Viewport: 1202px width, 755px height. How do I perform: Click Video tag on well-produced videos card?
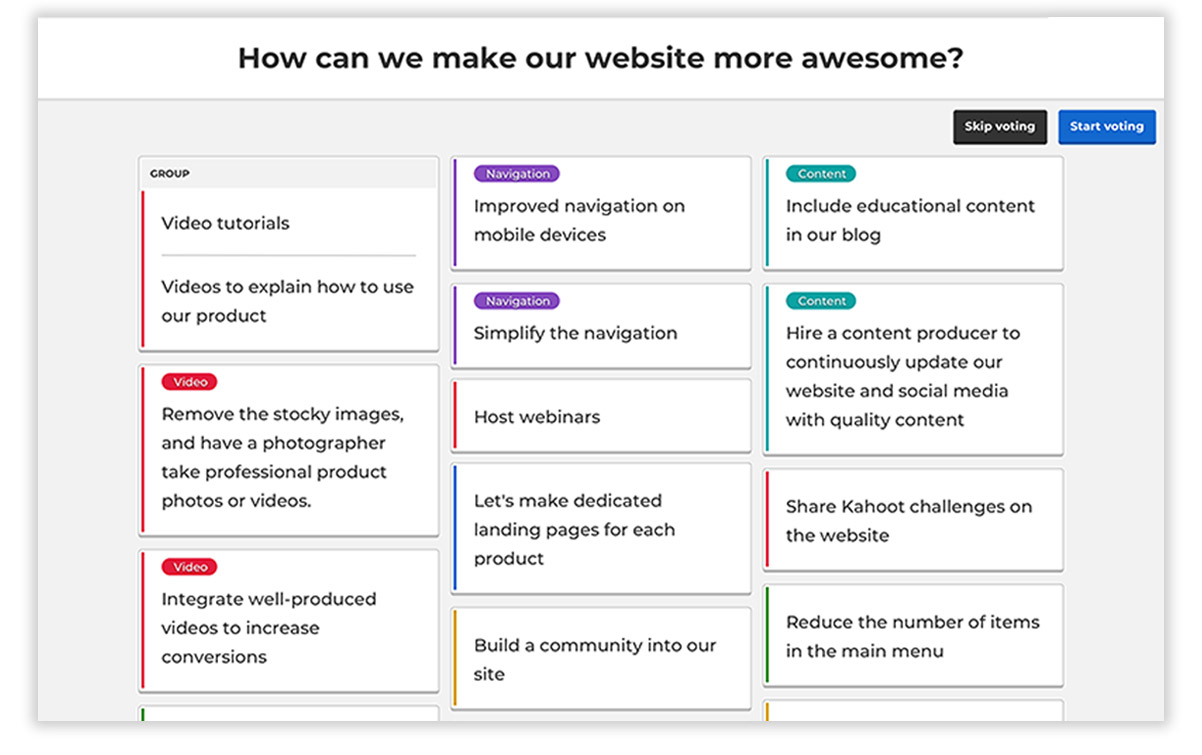pyautogui.click(x=190, y=567)
